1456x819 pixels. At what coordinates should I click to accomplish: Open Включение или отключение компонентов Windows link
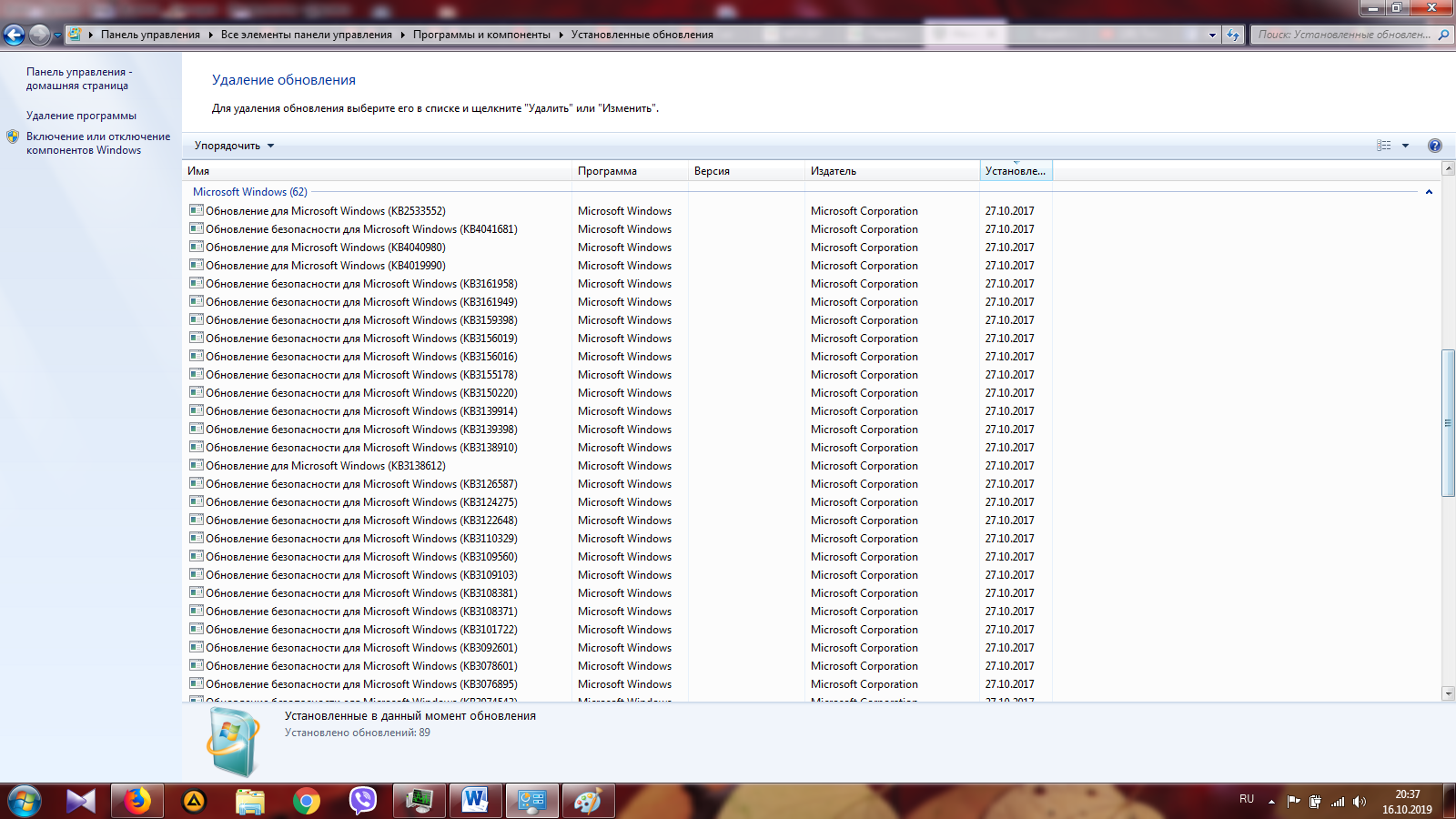coord(98,144)
